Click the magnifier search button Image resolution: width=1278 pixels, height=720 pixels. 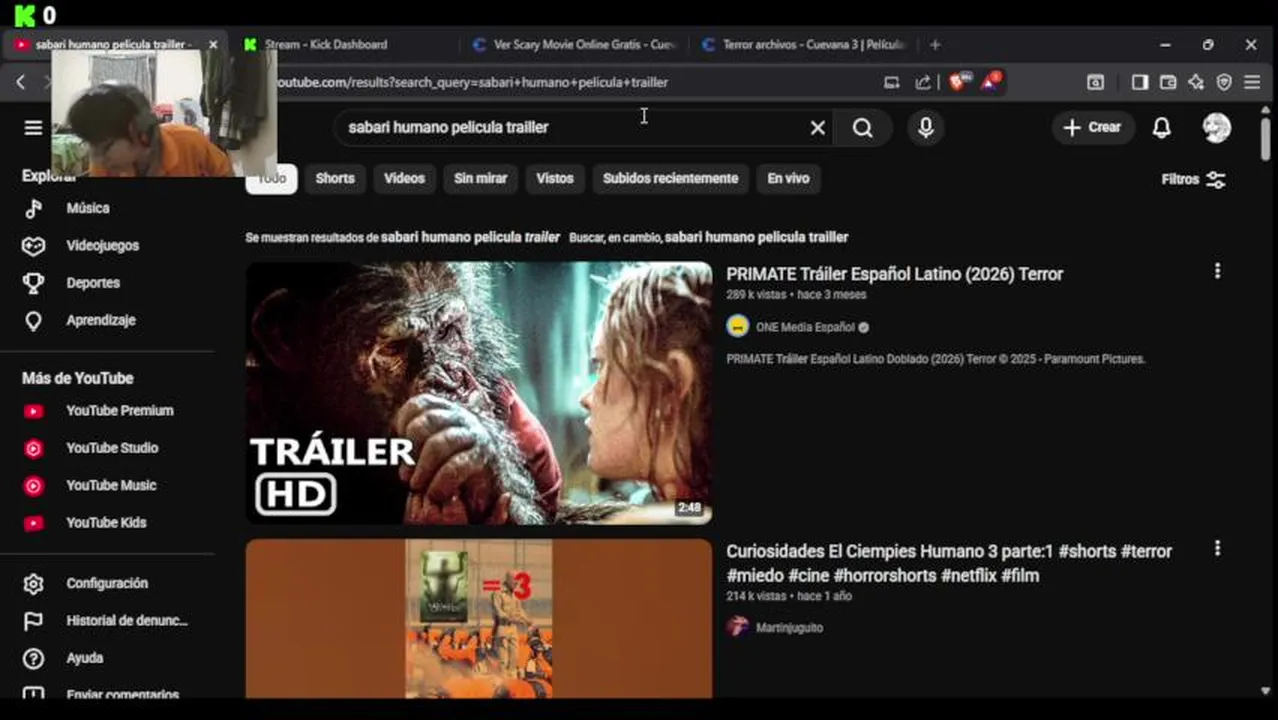[862, 127]
